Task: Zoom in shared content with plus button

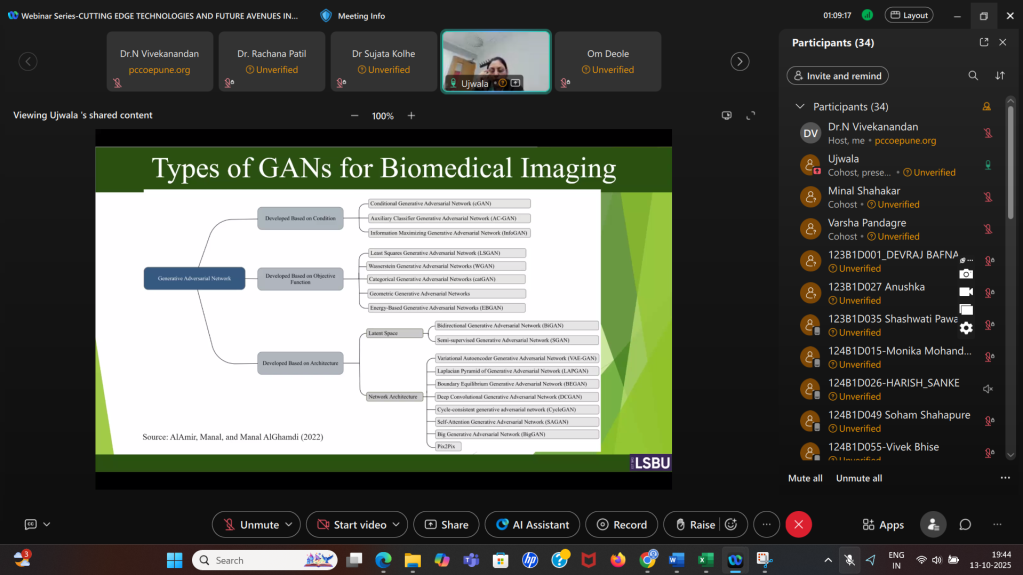Action: [411, 116]
